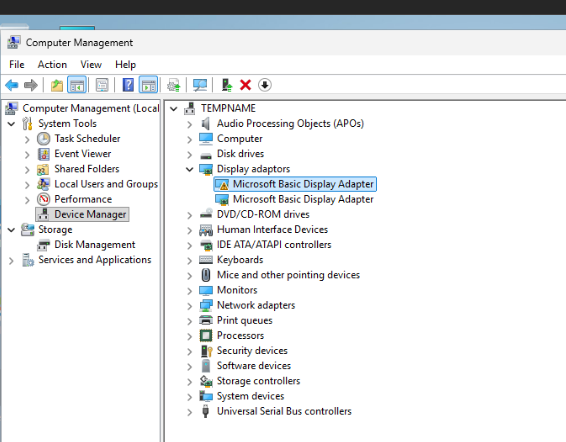Screen dimensions: 566x442
Task: Open the Action menu
Action: coord(52,65)
